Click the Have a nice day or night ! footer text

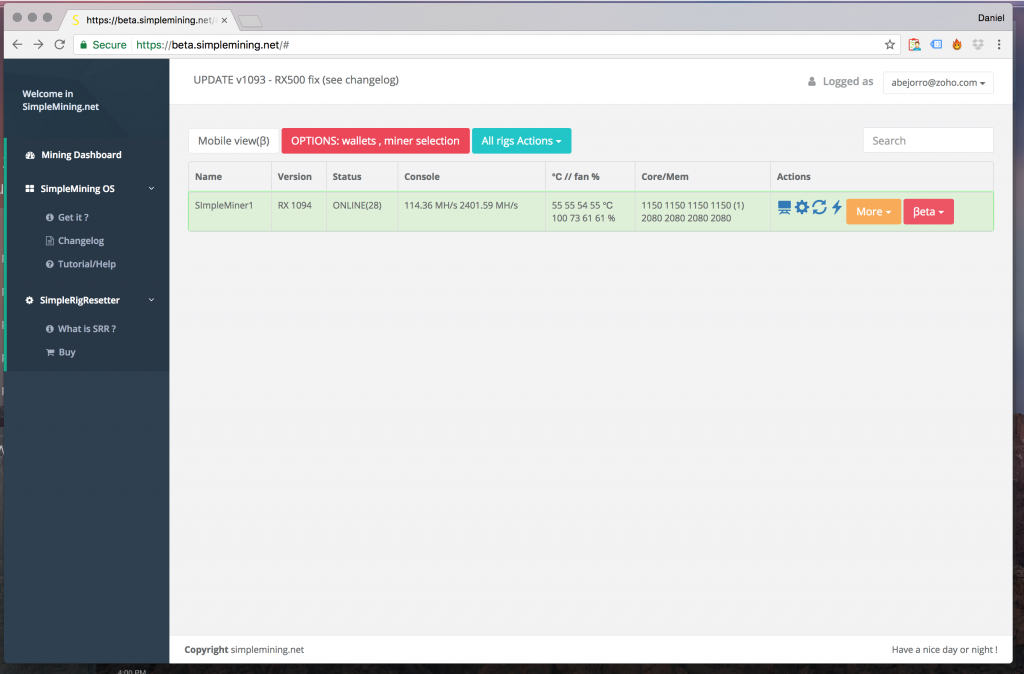pyautogui.click(x=944, y=650)
